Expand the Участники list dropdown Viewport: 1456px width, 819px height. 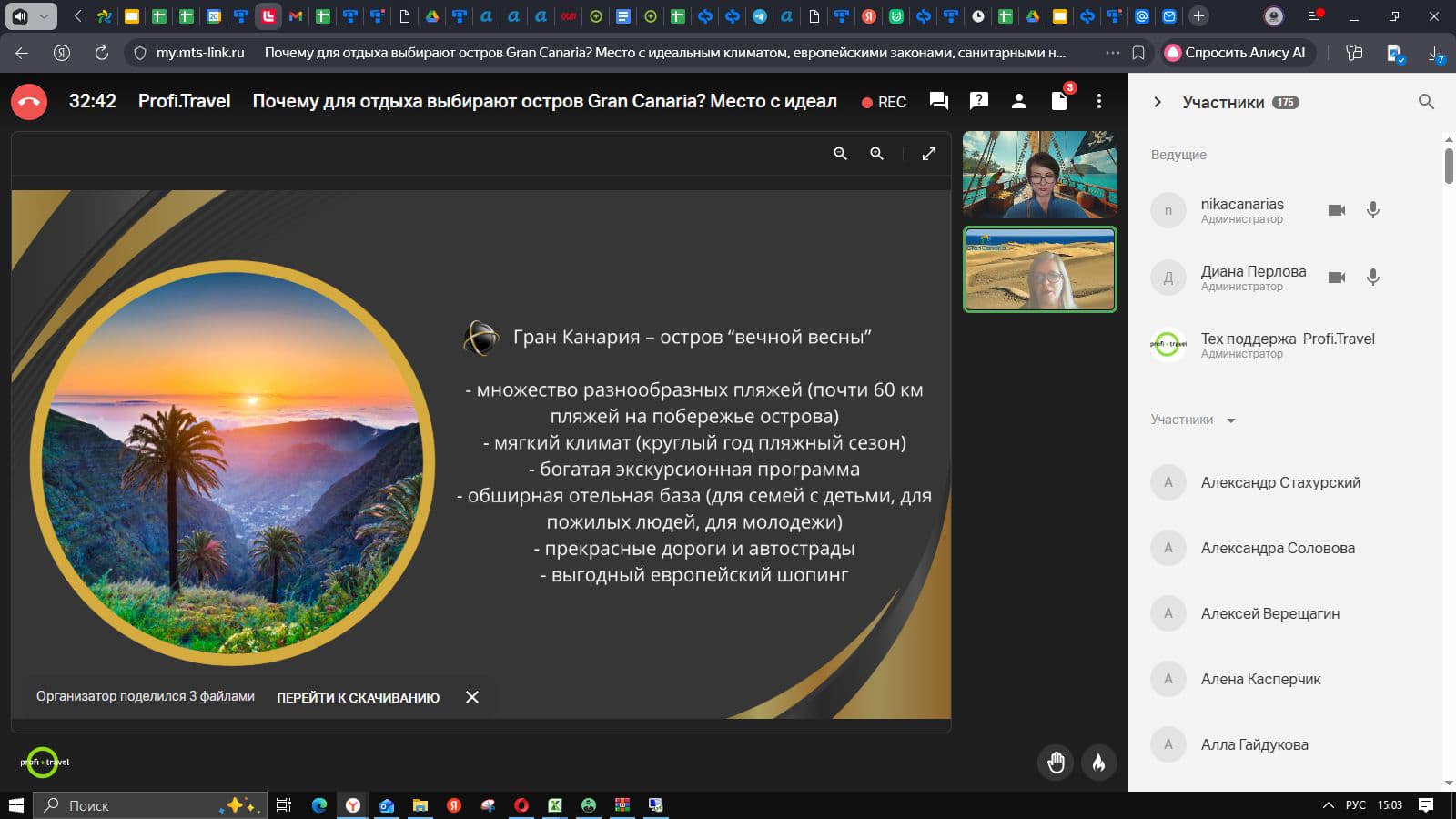click(x=1231, y=420)
